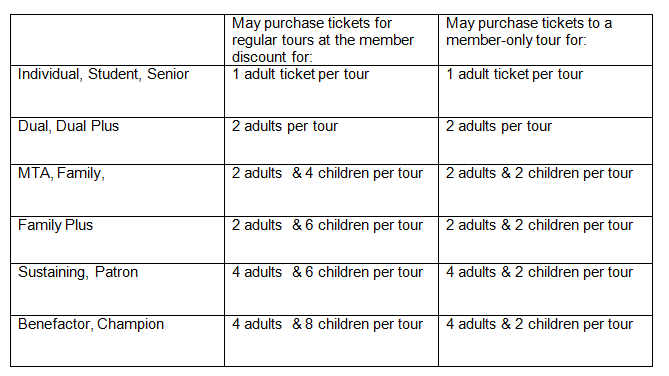Select the 'Benefactor, Champion' row label
The height and width of the screenshot is (376, 669).
click(x=91, y=324)
